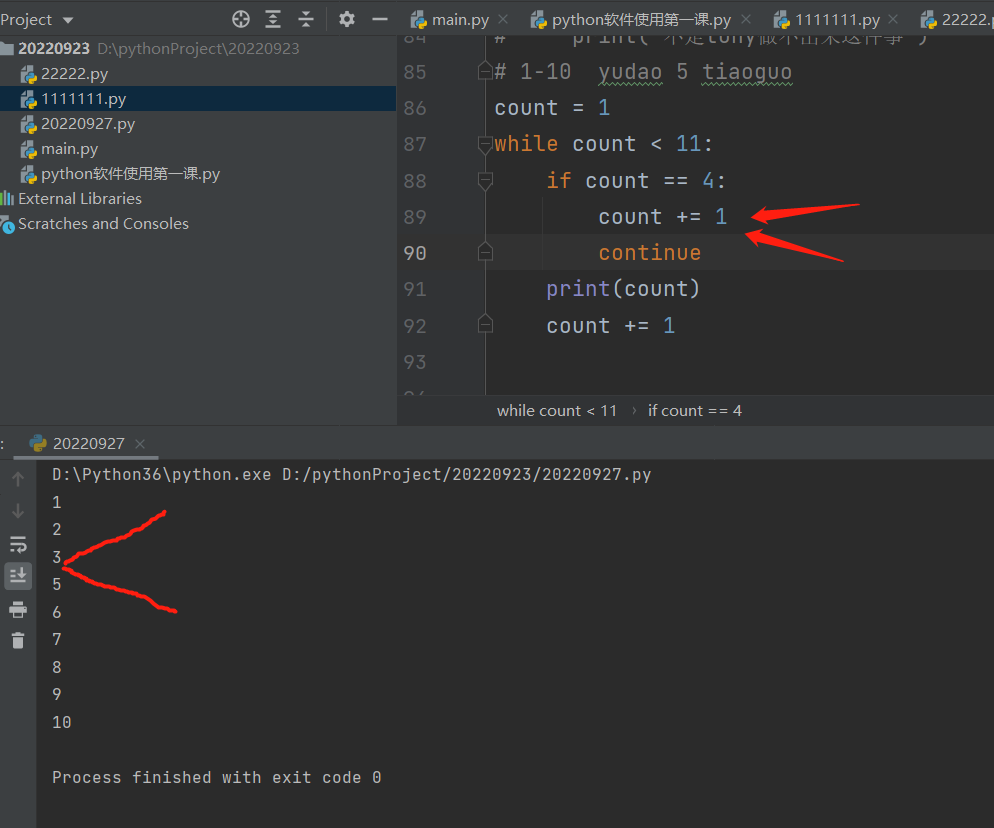Click the python.exe command line in console

(351, 475)
